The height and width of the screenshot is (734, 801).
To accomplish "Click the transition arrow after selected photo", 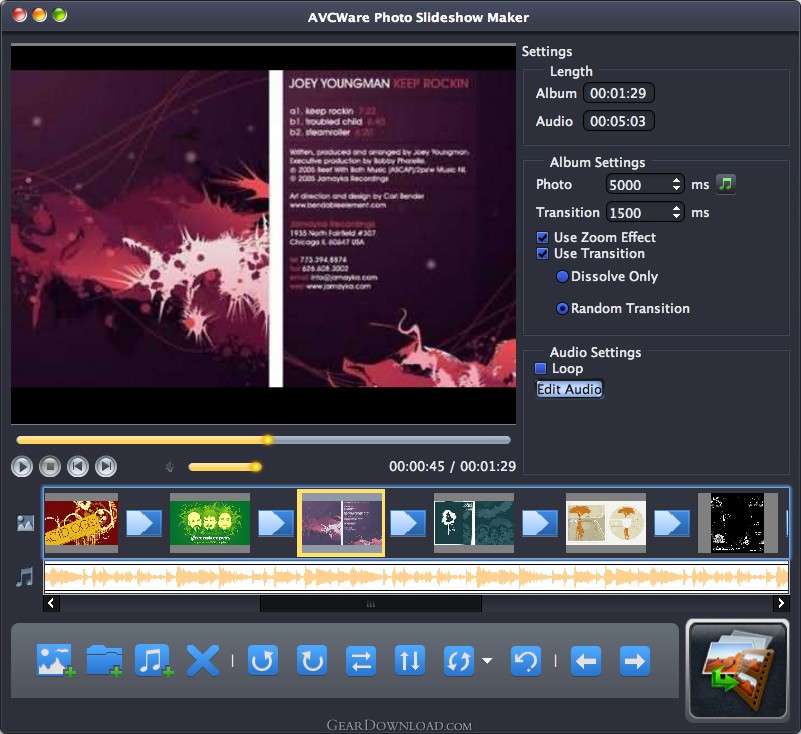I will pyautogui.click(x=408, y=523).
